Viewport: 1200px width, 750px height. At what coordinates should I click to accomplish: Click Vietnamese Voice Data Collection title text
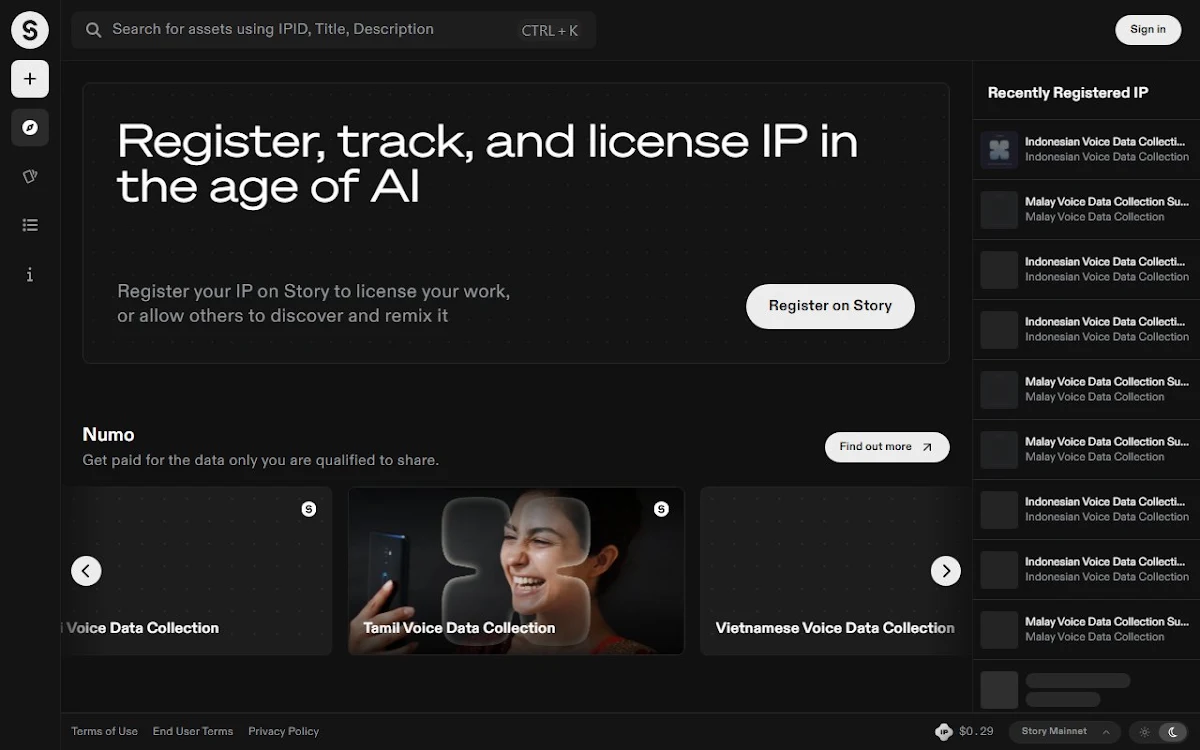[835, 628]
